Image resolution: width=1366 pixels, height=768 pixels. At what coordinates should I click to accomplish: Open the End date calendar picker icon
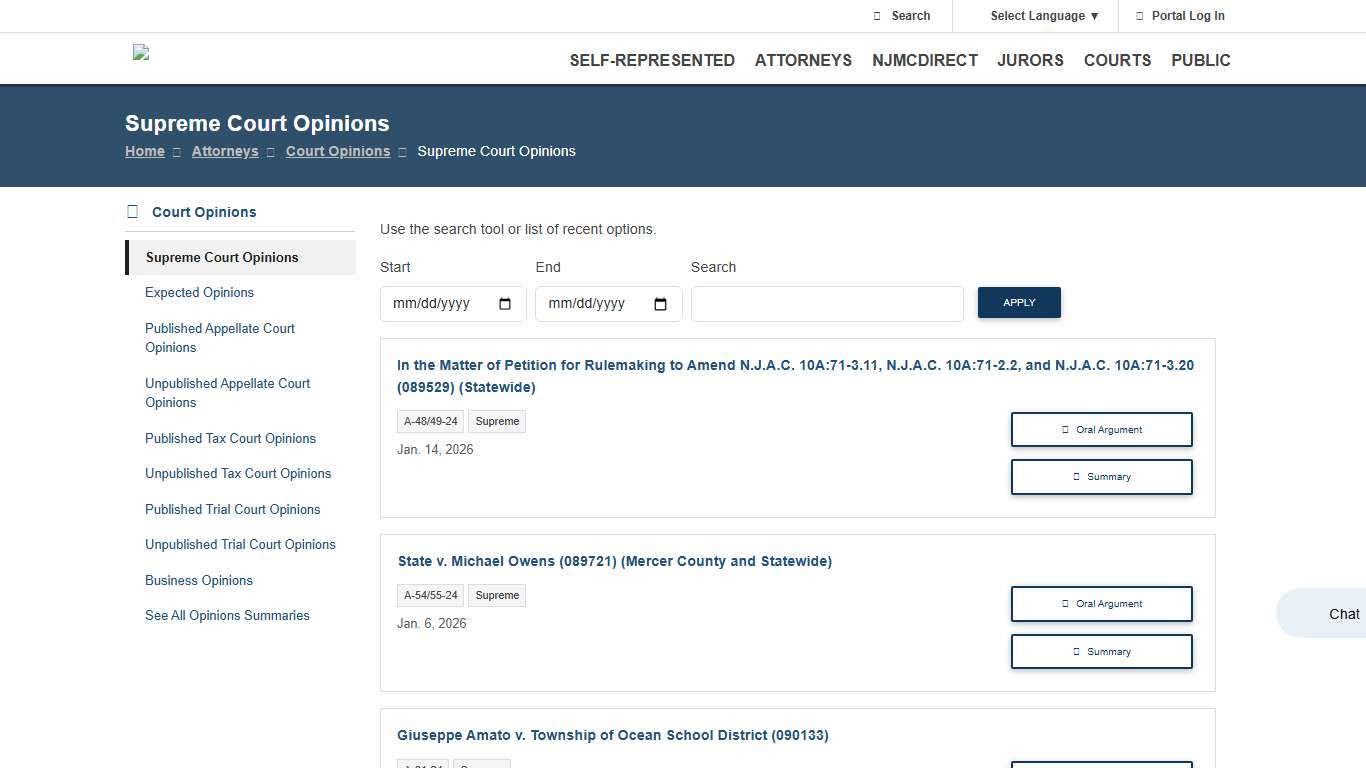(660, 304)
